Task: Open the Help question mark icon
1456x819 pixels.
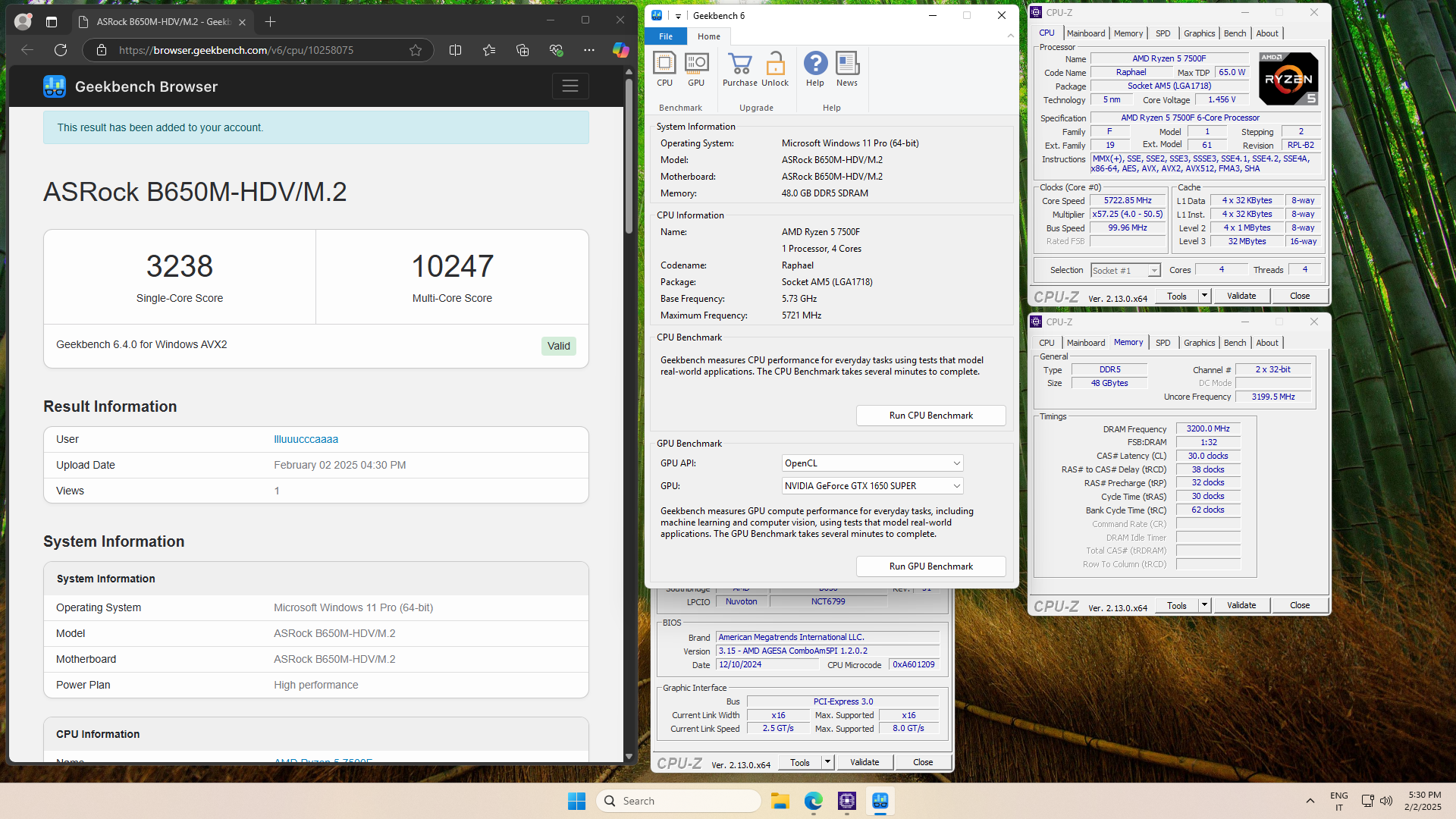Action: point(815,70)
